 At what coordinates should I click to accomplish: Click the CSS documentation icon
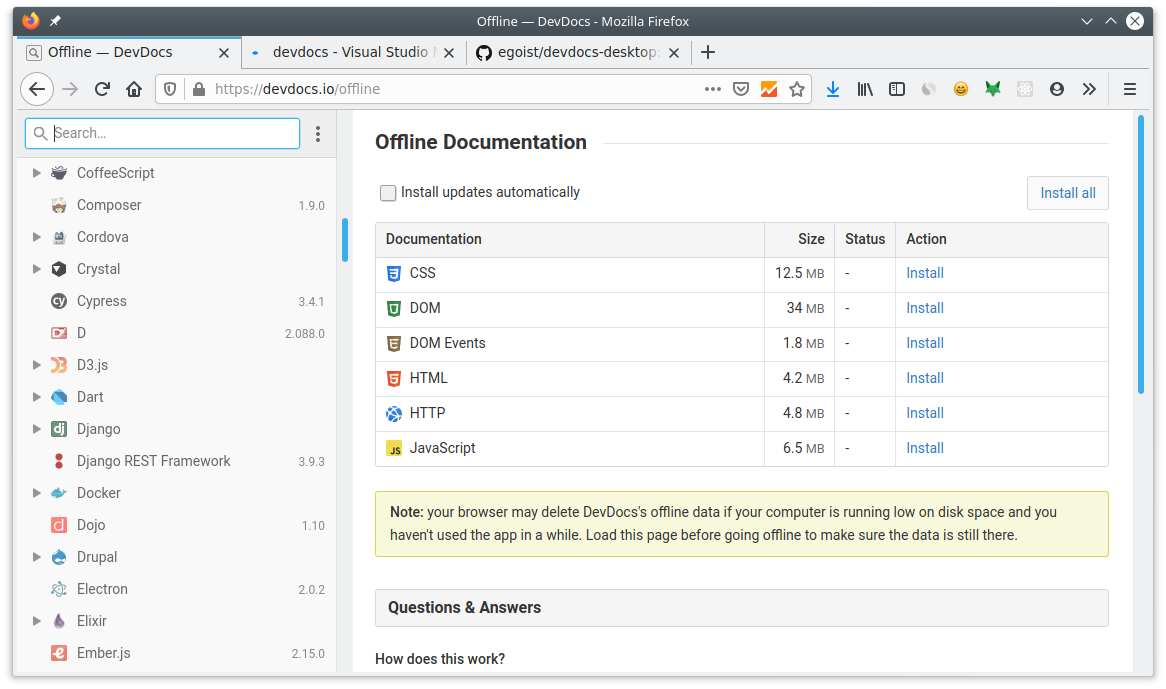pos(394,273)
